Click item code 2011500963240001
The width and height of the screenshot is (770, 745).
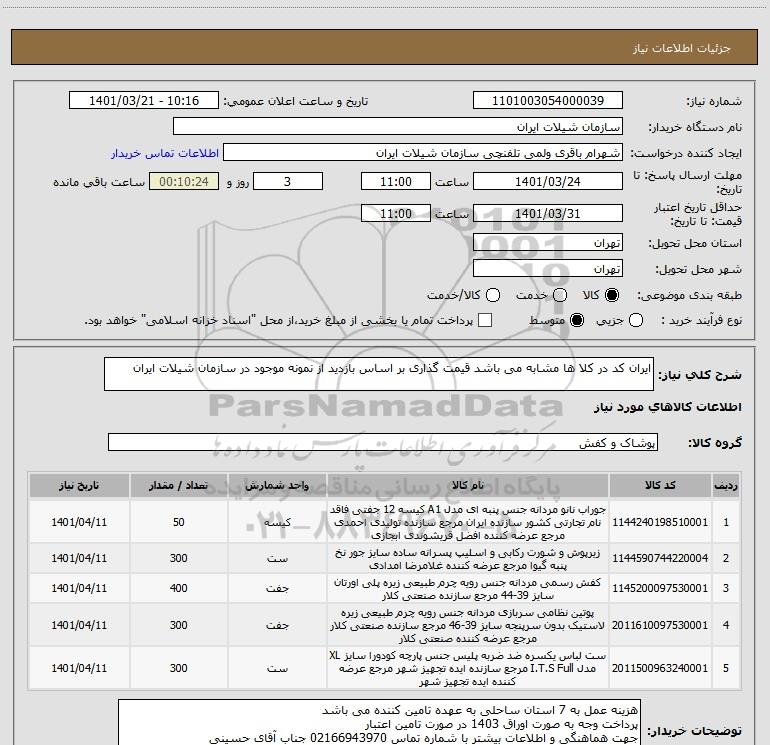(x=660, y=668)
